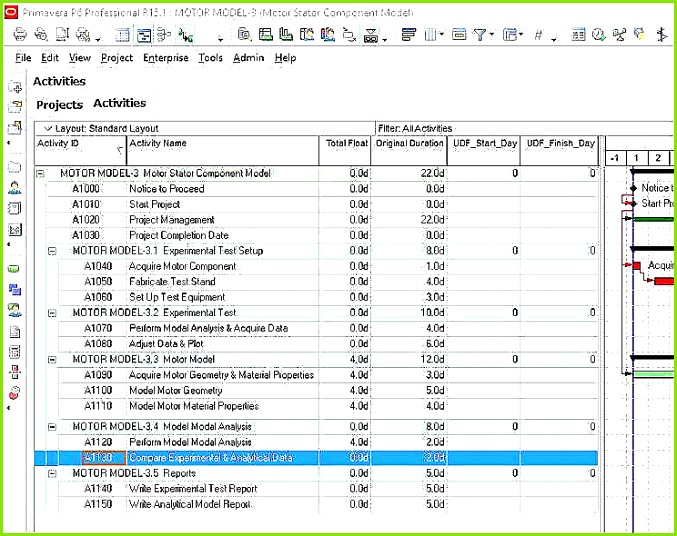677x536 pixels.
Task: Open the Enterprise menu
Action: [166, 57]
